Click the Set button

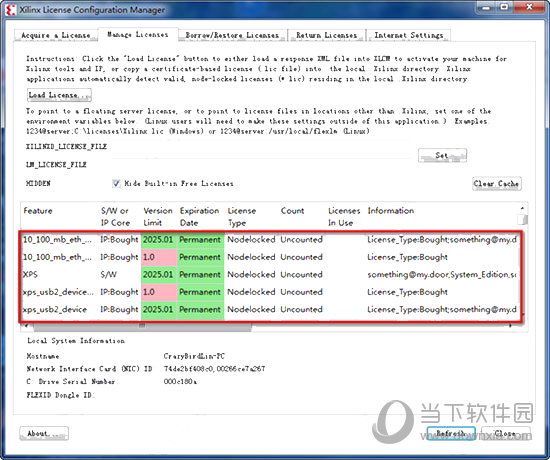pyautogui.click(x=442, y=155)
